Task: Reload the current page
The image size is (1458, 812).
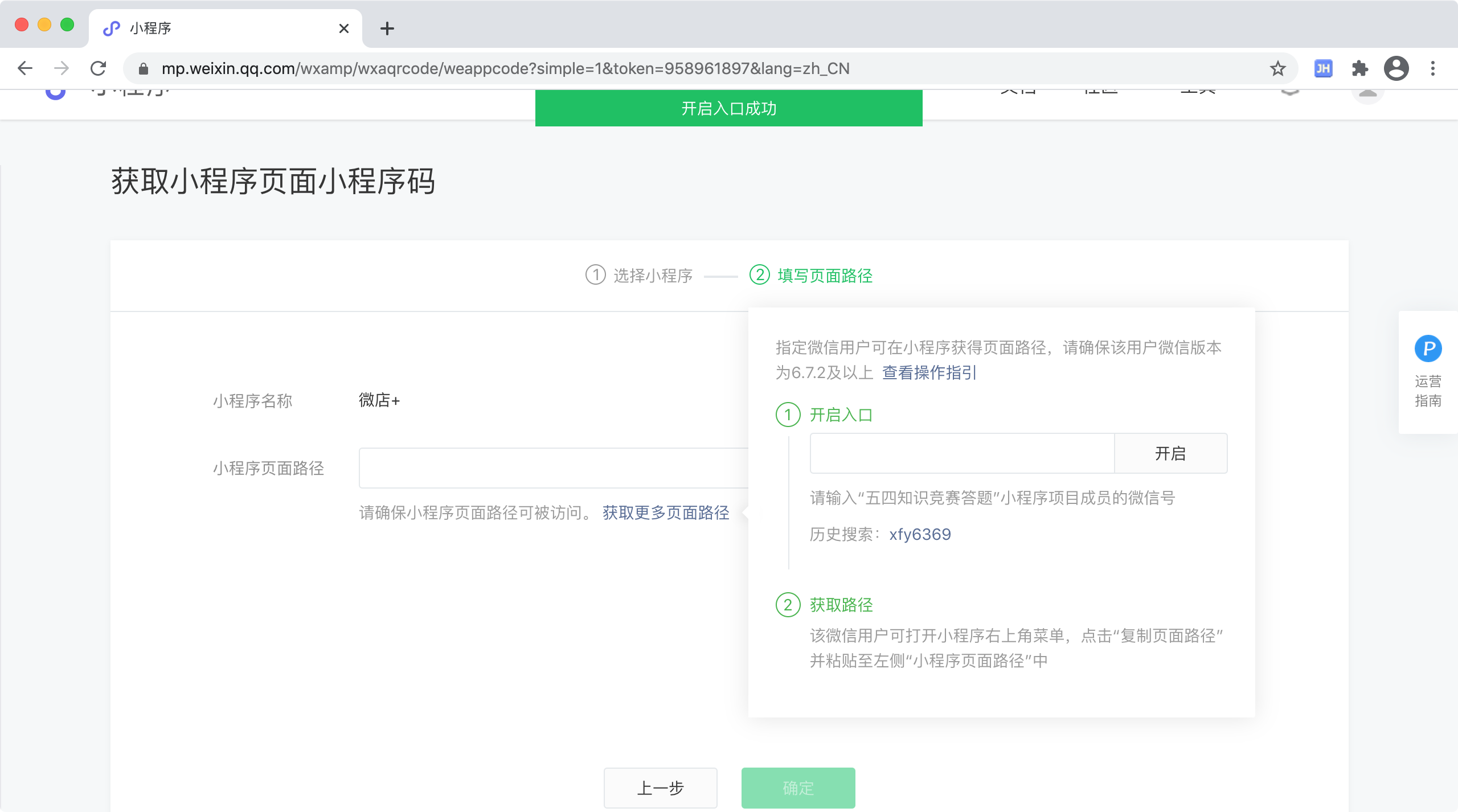Action: [x=98, y=68]
